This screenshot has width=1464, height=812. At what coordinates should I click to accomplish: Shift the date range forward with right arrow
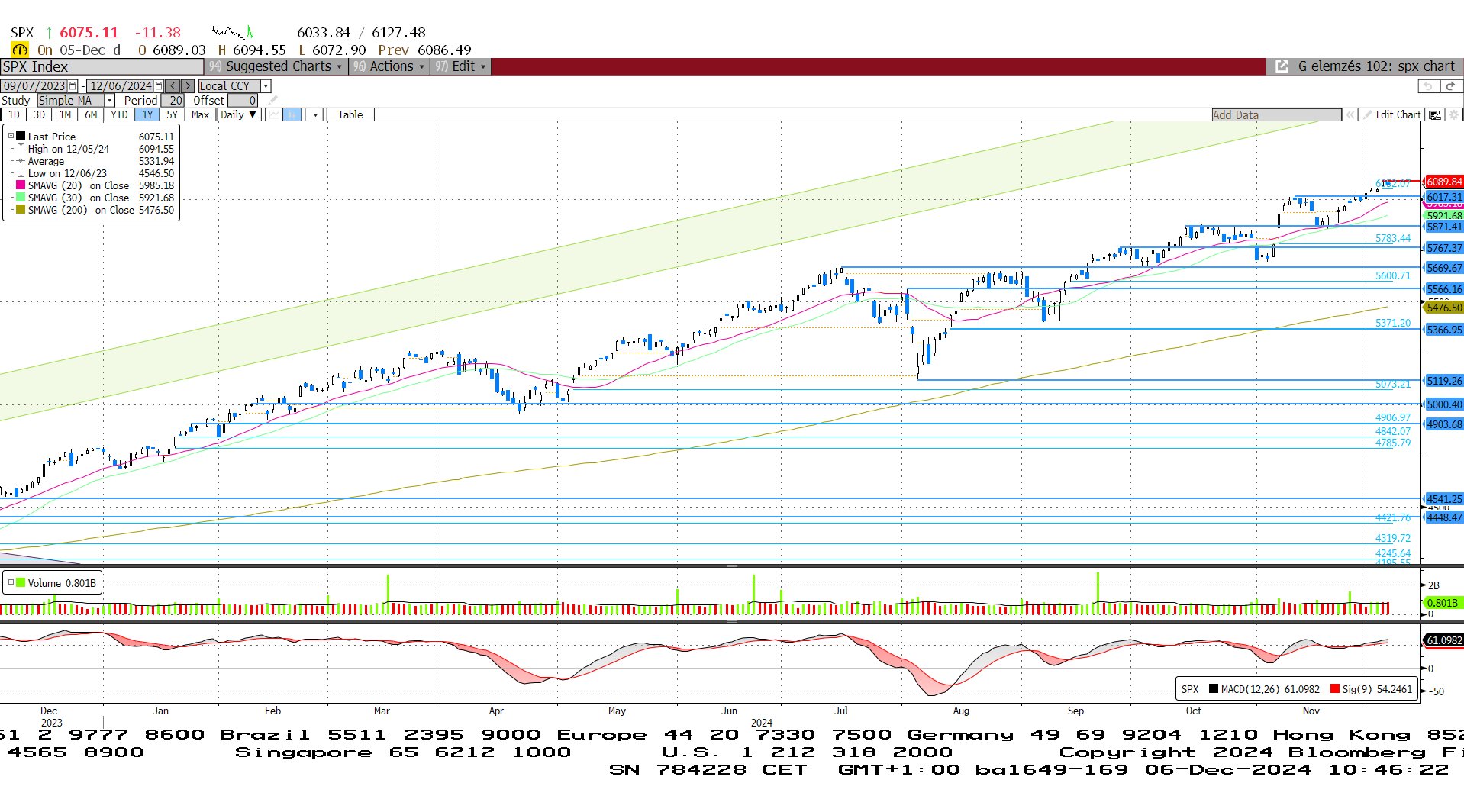187,86
